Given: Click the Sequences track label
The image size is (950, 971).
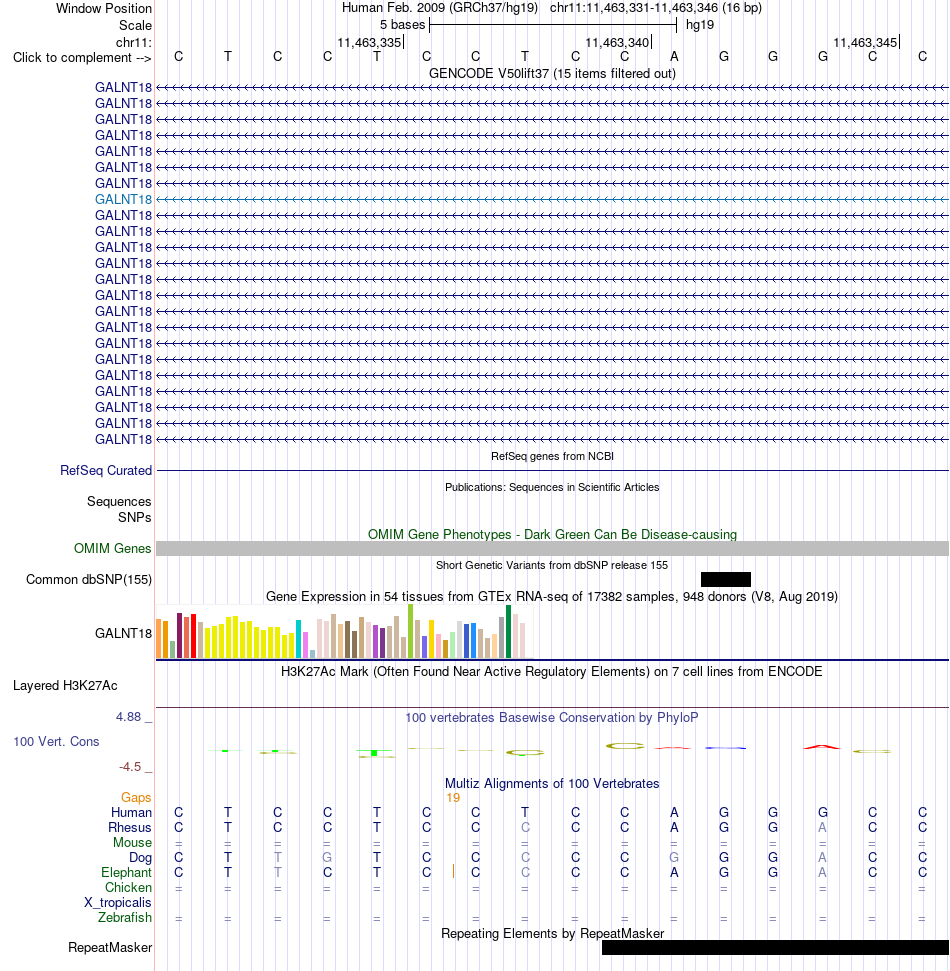Looking at the screenshot, I should [119, 502].
